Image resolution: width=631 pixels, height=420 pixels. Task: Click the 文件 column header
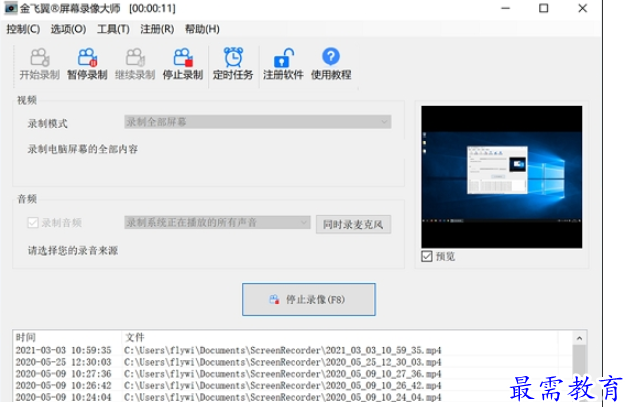tap(134, 337)
